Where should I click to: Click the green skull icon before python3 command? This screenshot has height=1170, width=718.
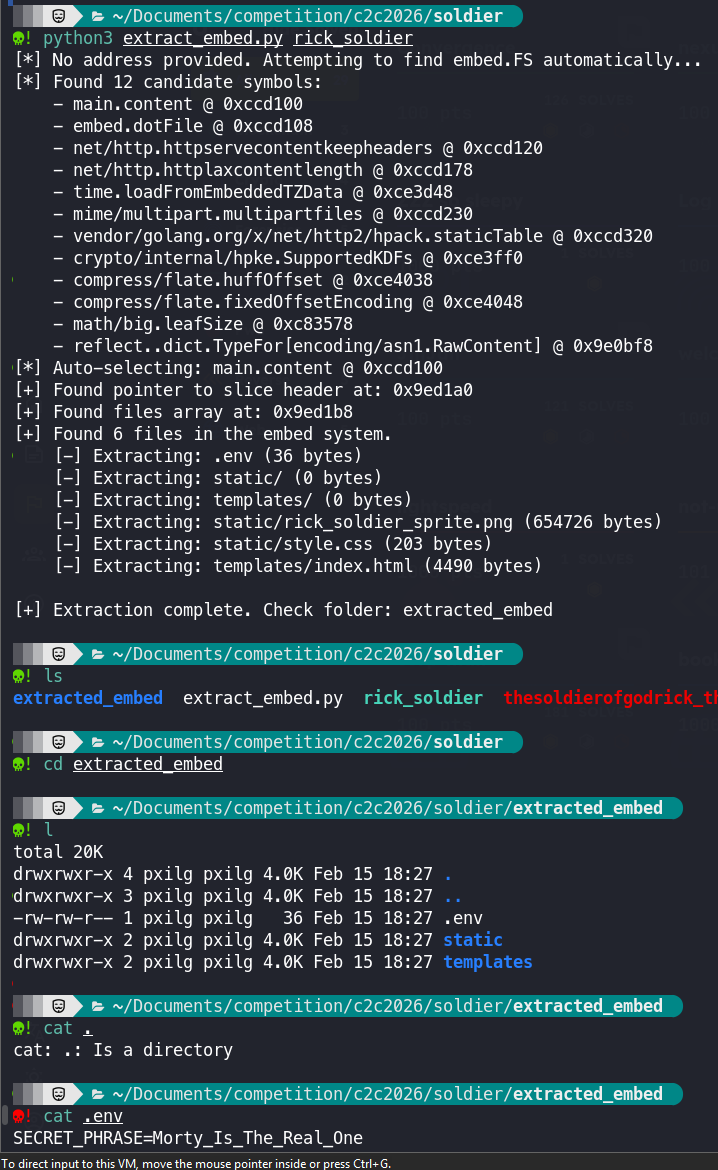[x=19, y=38]
